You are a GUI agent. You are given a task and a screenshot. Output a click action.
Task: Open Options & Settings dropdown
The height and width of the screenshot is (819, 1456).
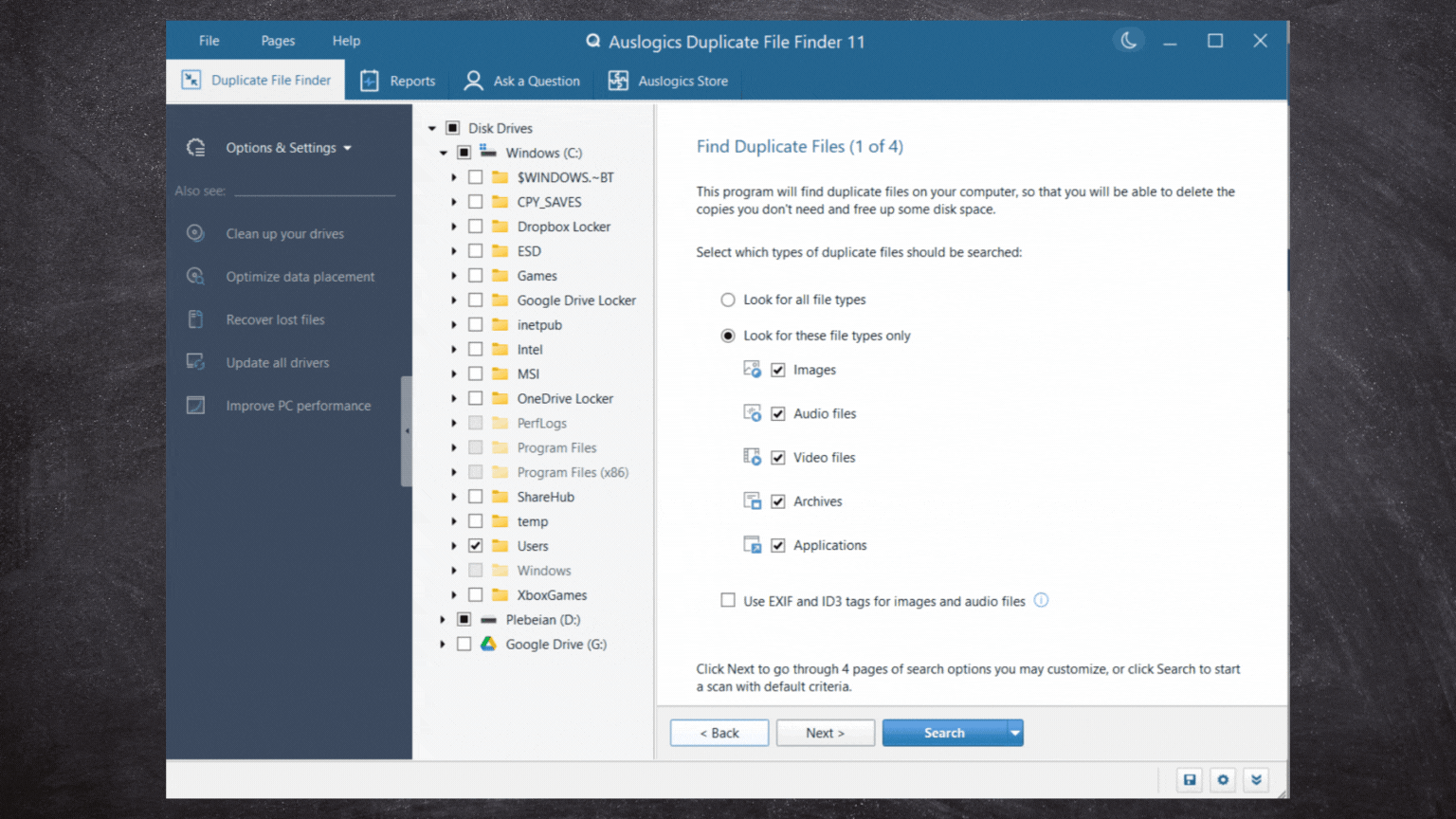pyautogui.click(x=288, y=148)
